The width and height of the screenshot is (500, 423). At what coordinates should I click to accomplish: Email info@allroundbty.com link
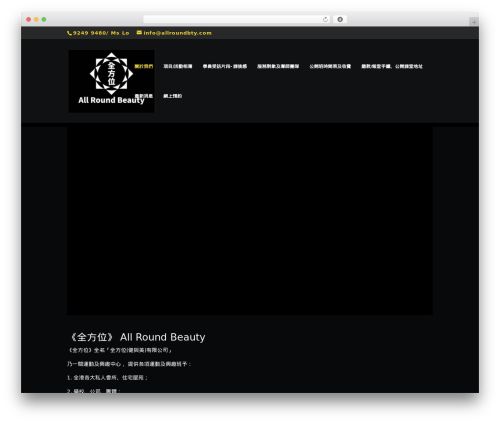click(x=177, y=33)
